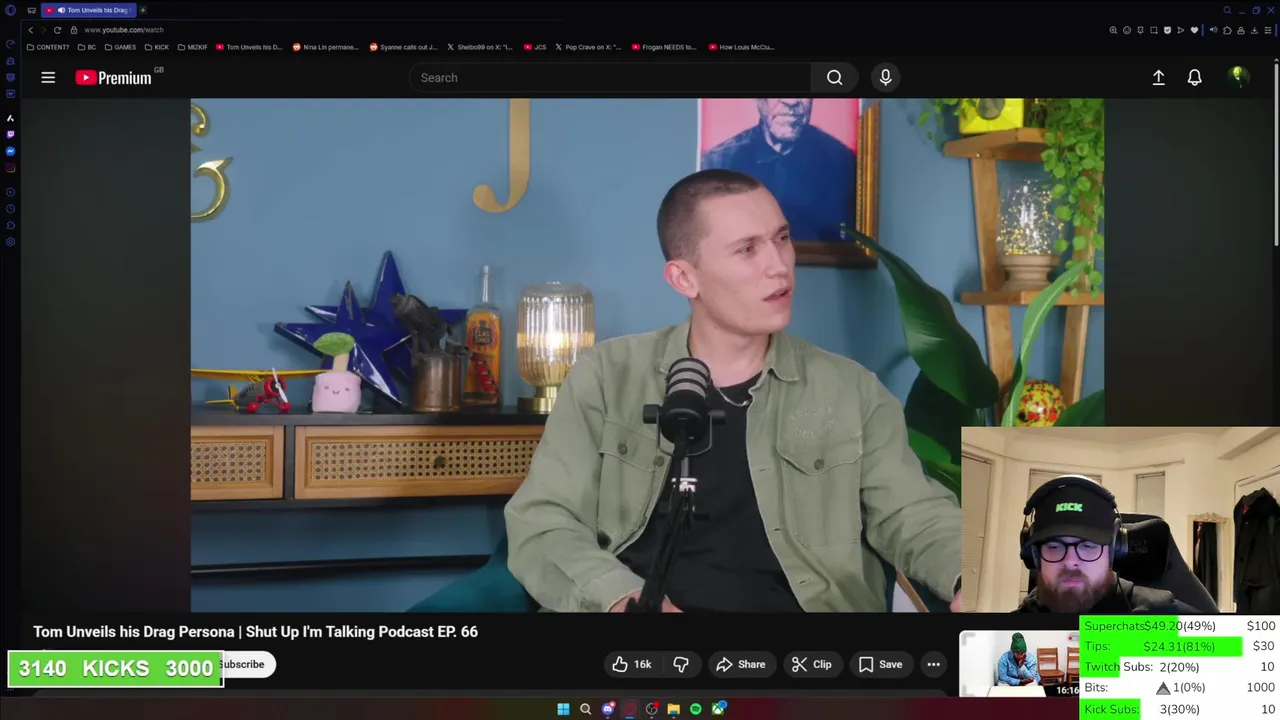Save the video to a playlist

point(880,664)
